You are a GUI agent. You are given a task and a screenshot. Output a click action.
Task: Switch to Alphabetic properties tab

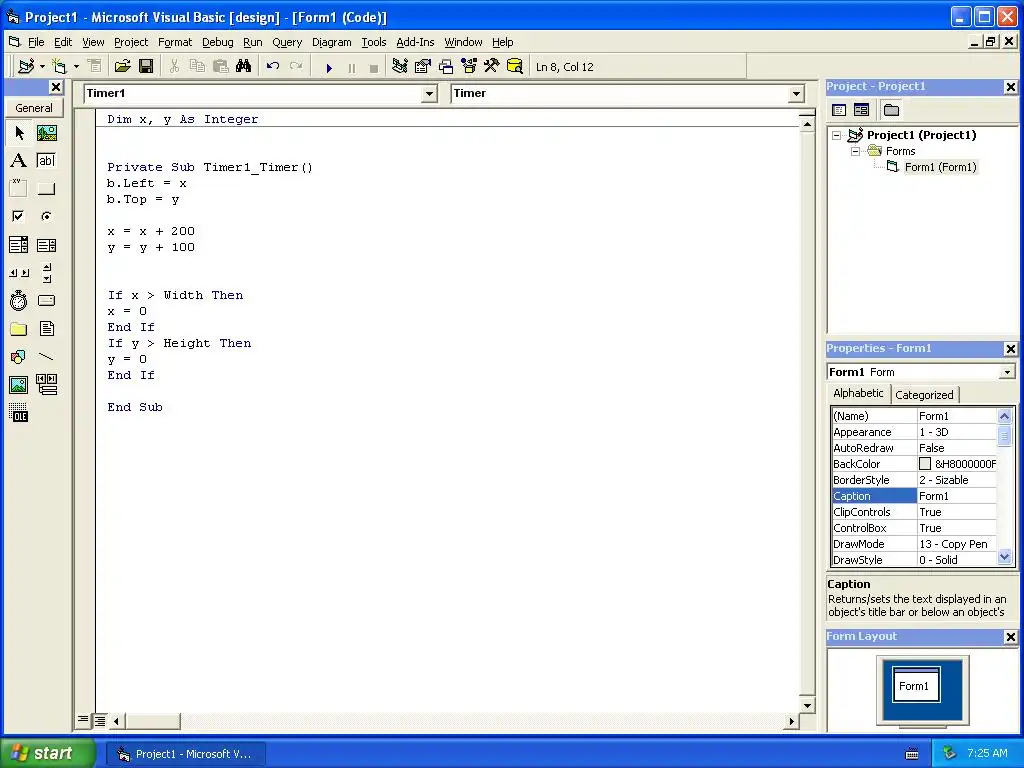pos(858,393)
